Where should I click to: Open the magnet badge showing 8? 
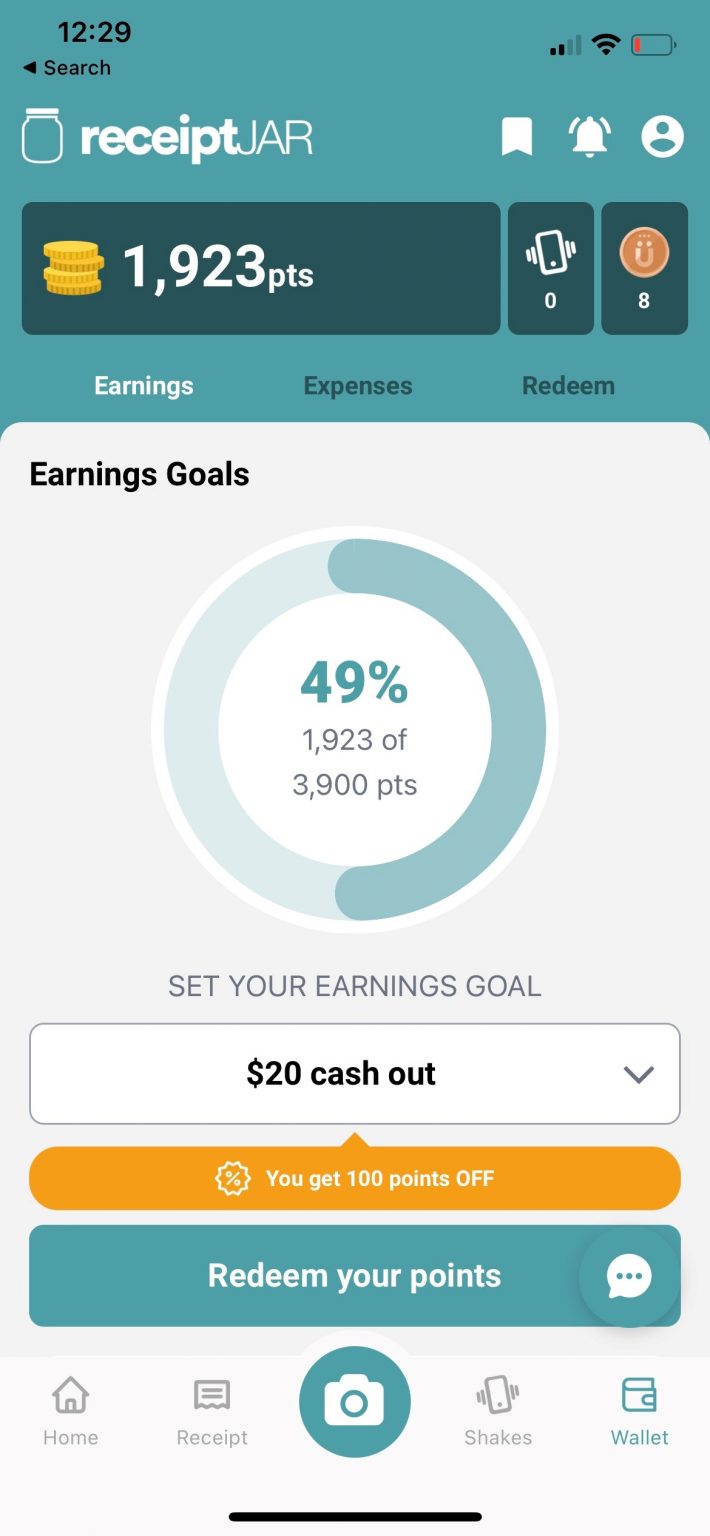(x=644, y=268)
